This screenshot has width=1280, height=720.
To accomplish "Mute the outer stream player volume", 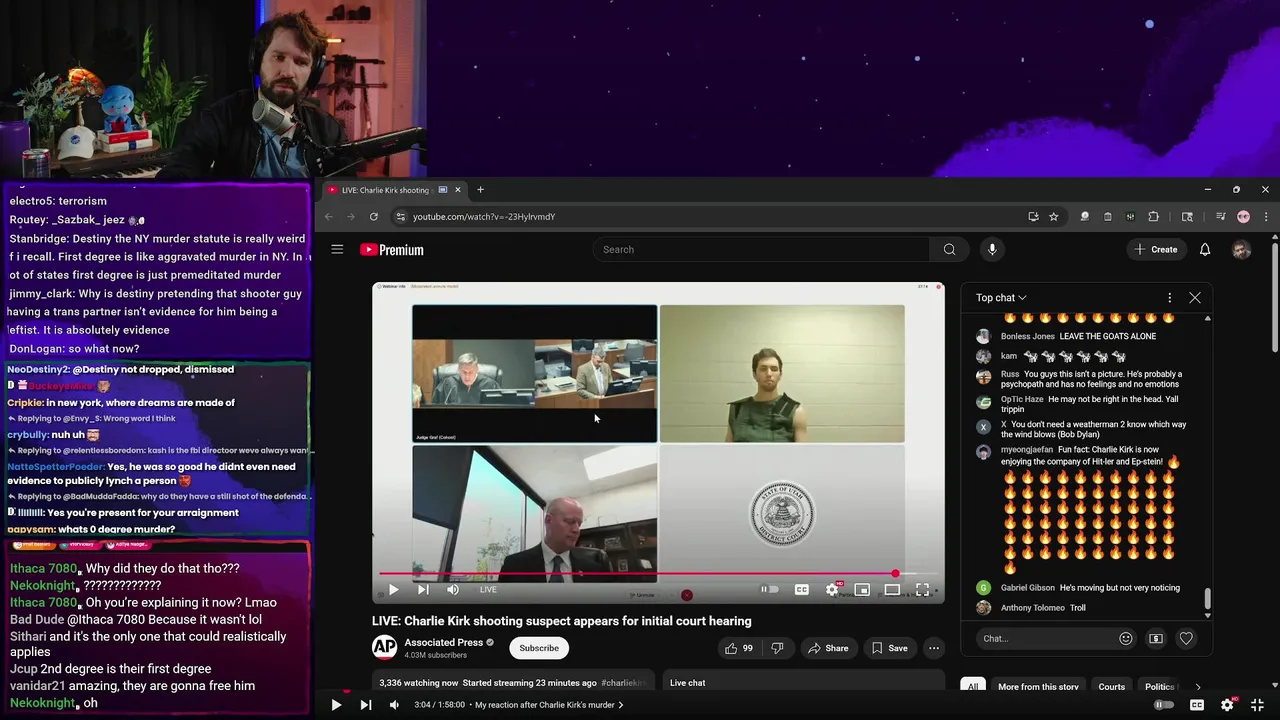I will pyautogui.click(x=394, y=705).
